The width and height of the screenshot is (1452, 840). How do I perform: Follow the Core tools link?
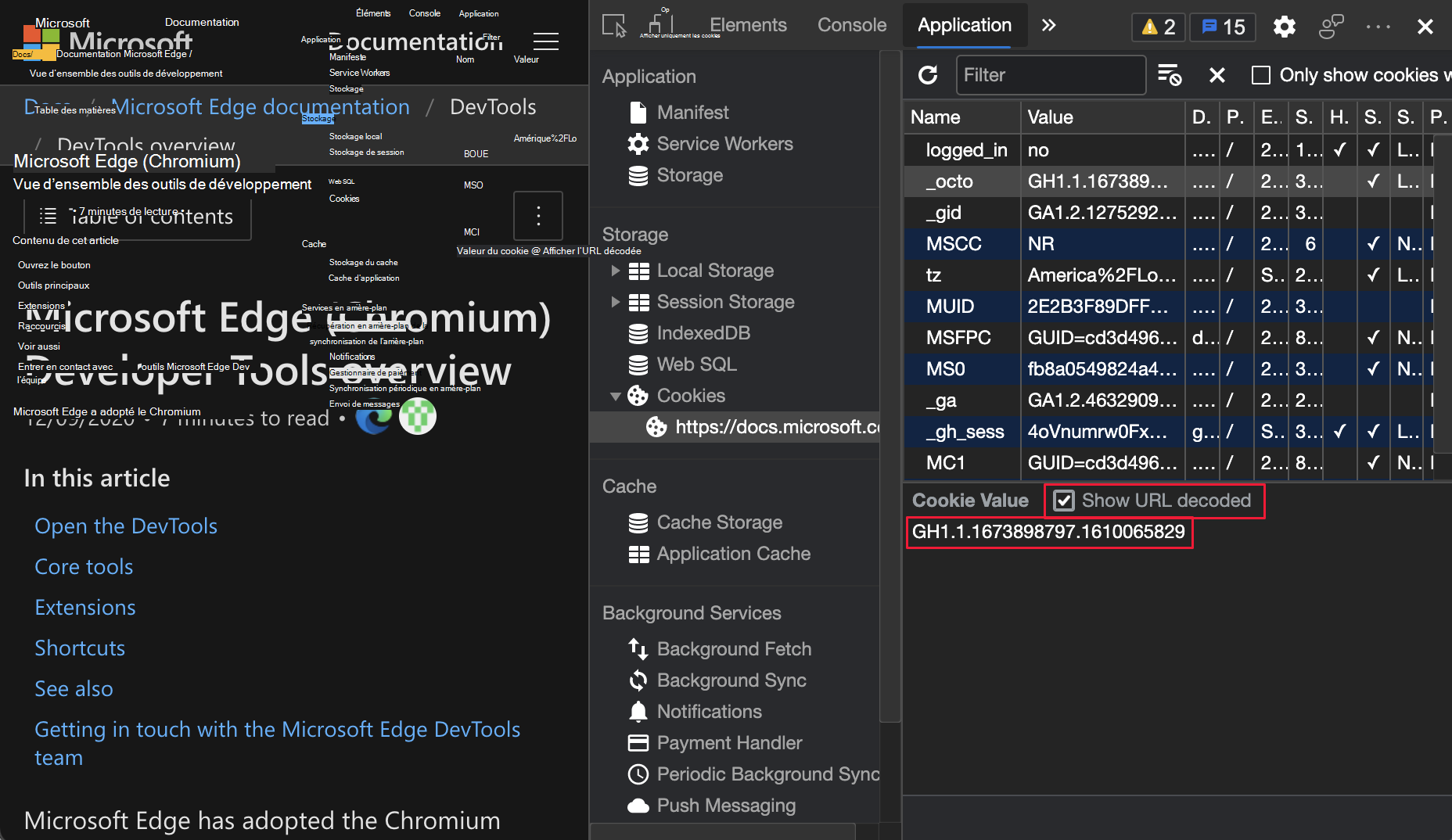[x=84, y=567]
